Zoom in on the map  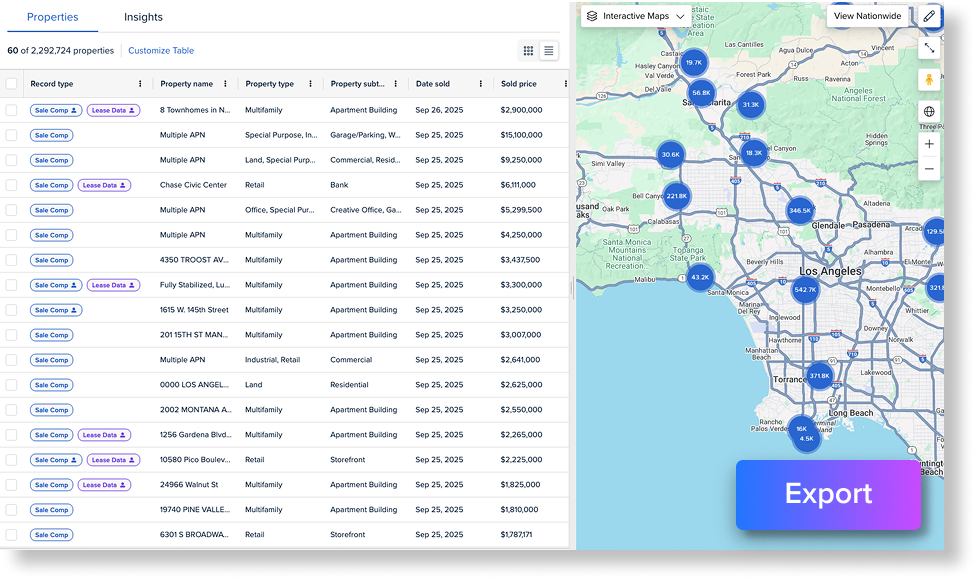click(x=929, y=144)
